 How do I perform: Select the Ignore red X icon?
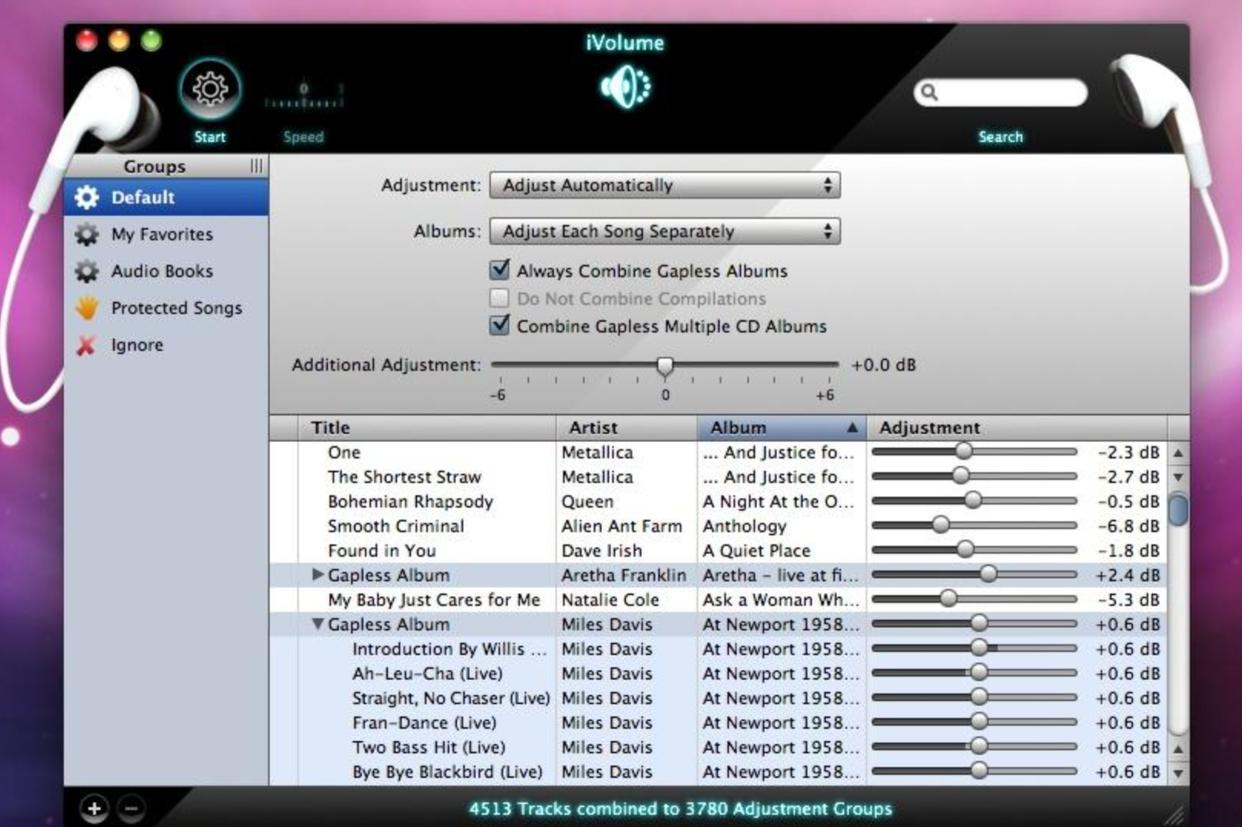(x=87, y=345)
